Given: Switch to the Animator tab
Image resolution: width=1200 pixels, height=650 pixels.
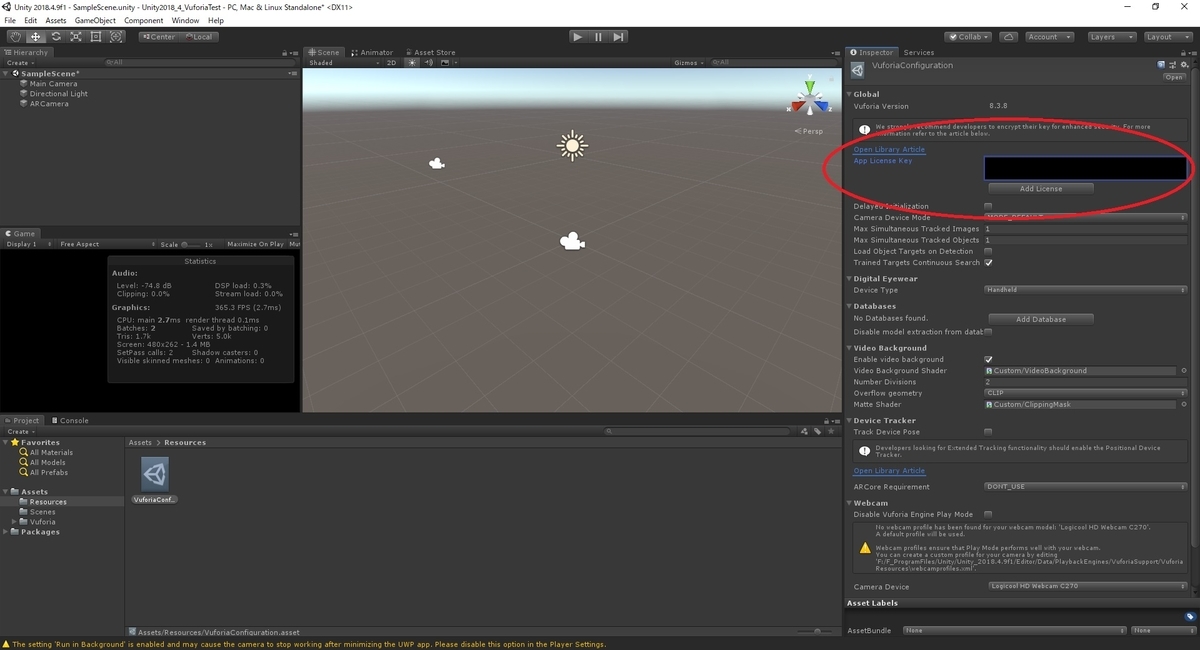Looking at the screenshot, I should 372,52.
